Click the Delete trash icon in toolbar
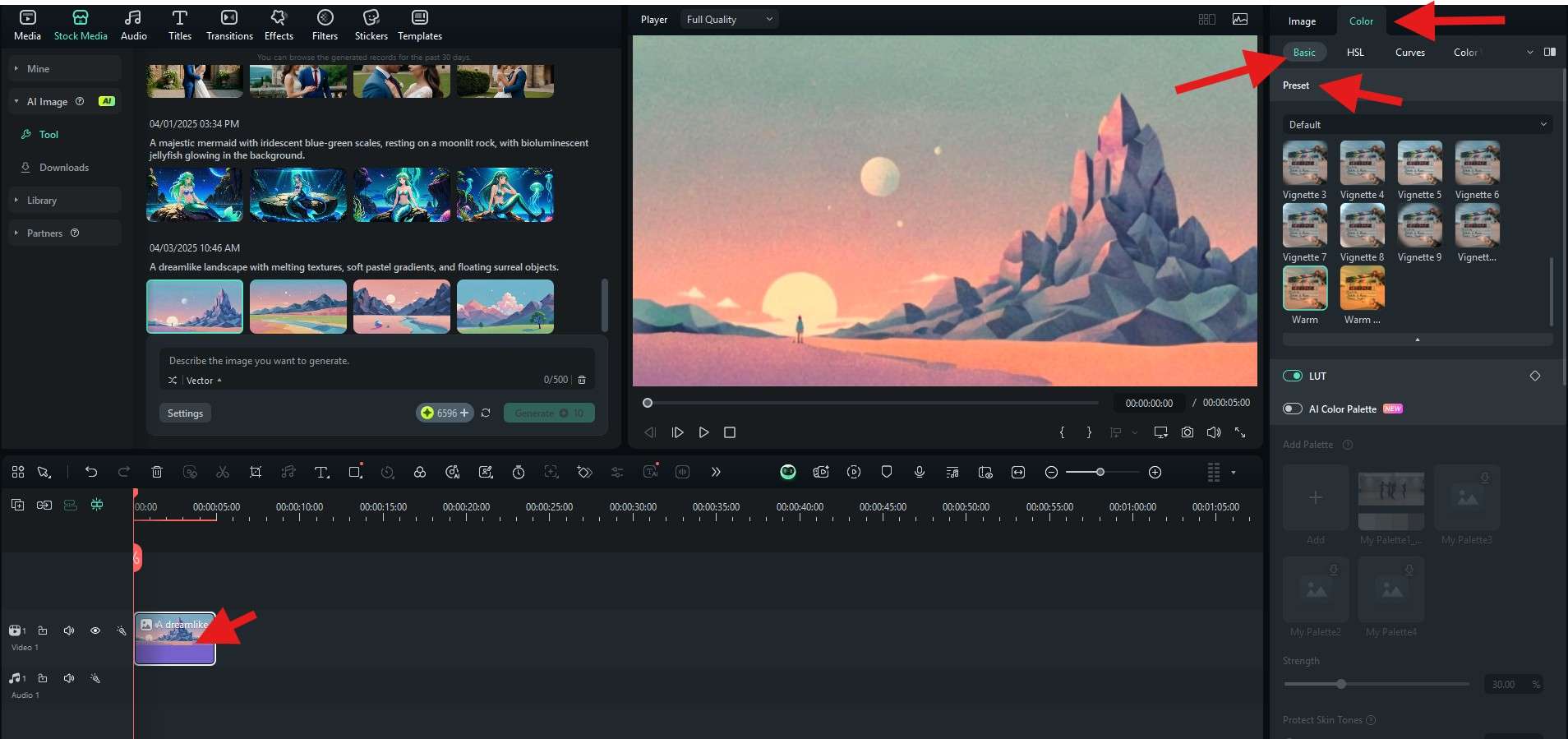 (x=157, y=473)
